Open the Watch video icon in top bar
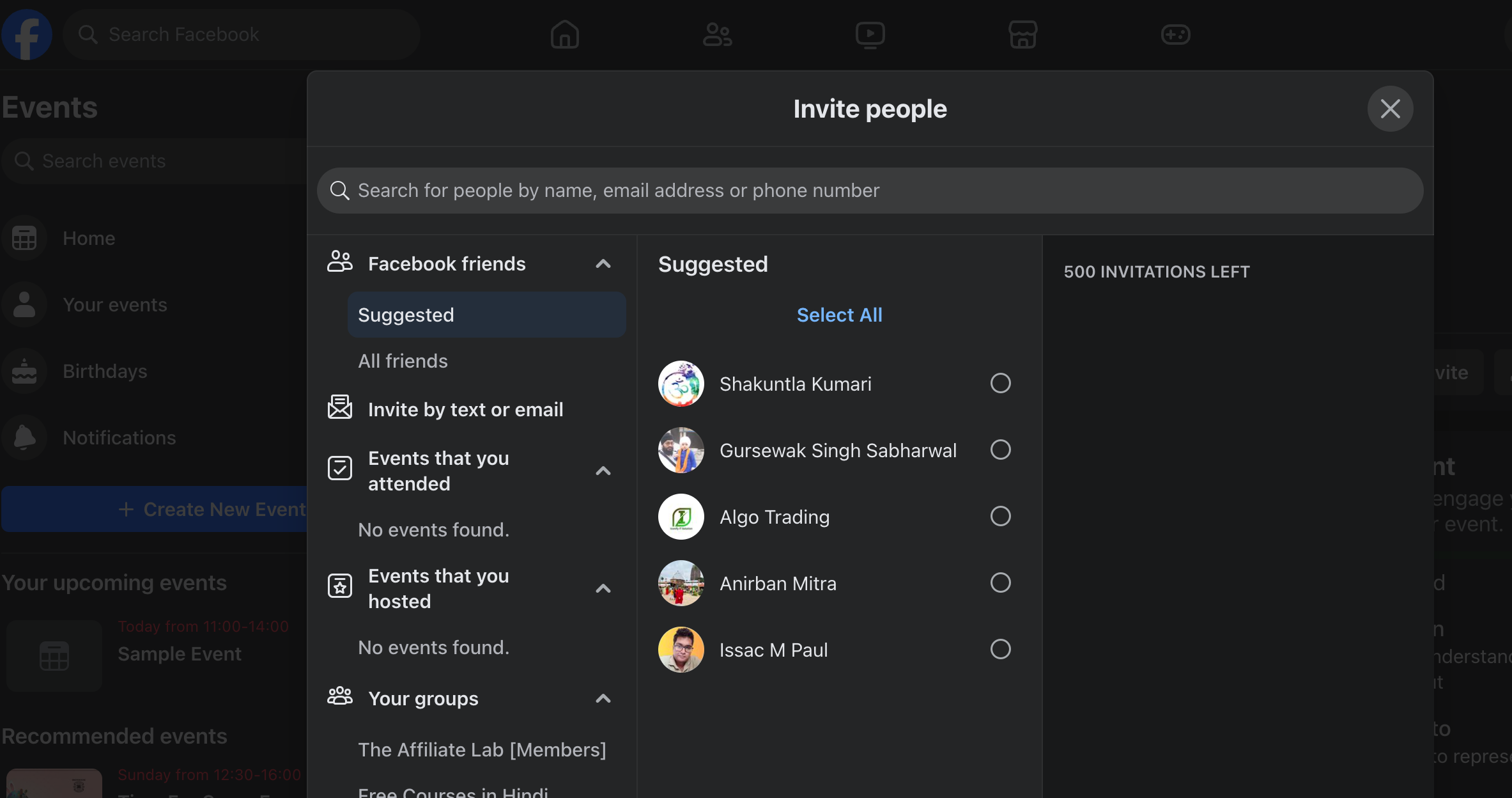Image resolution: width=1512 pixels, height=798 pixels. pos(870,35)
